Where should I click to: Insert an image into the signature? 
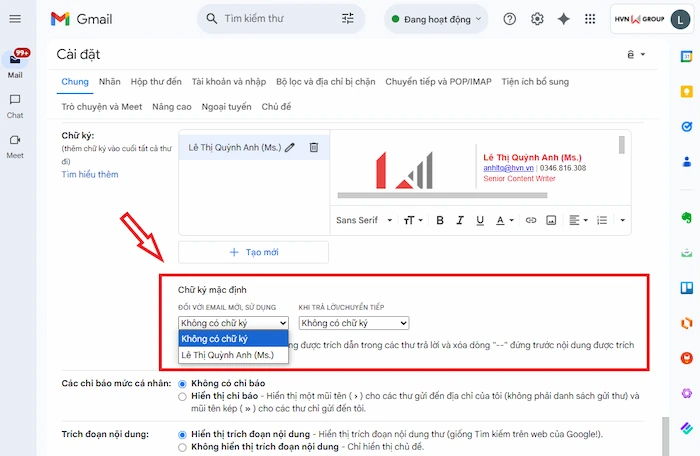[x=551, y=219]
